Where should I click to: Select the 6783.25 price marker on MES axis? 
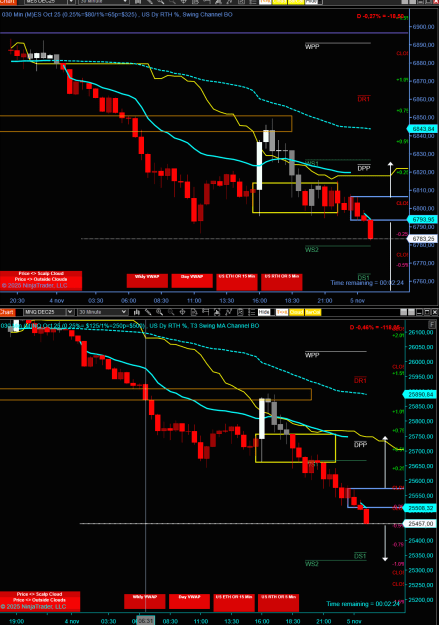coord(423,238)
